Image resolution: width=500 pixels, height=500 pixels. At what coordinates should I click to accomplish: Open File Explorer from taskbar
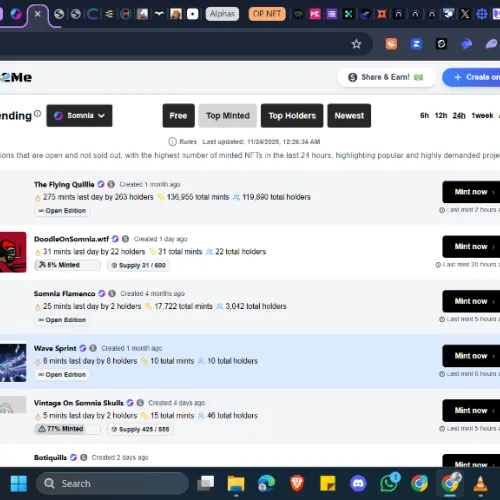coord(236,483)
